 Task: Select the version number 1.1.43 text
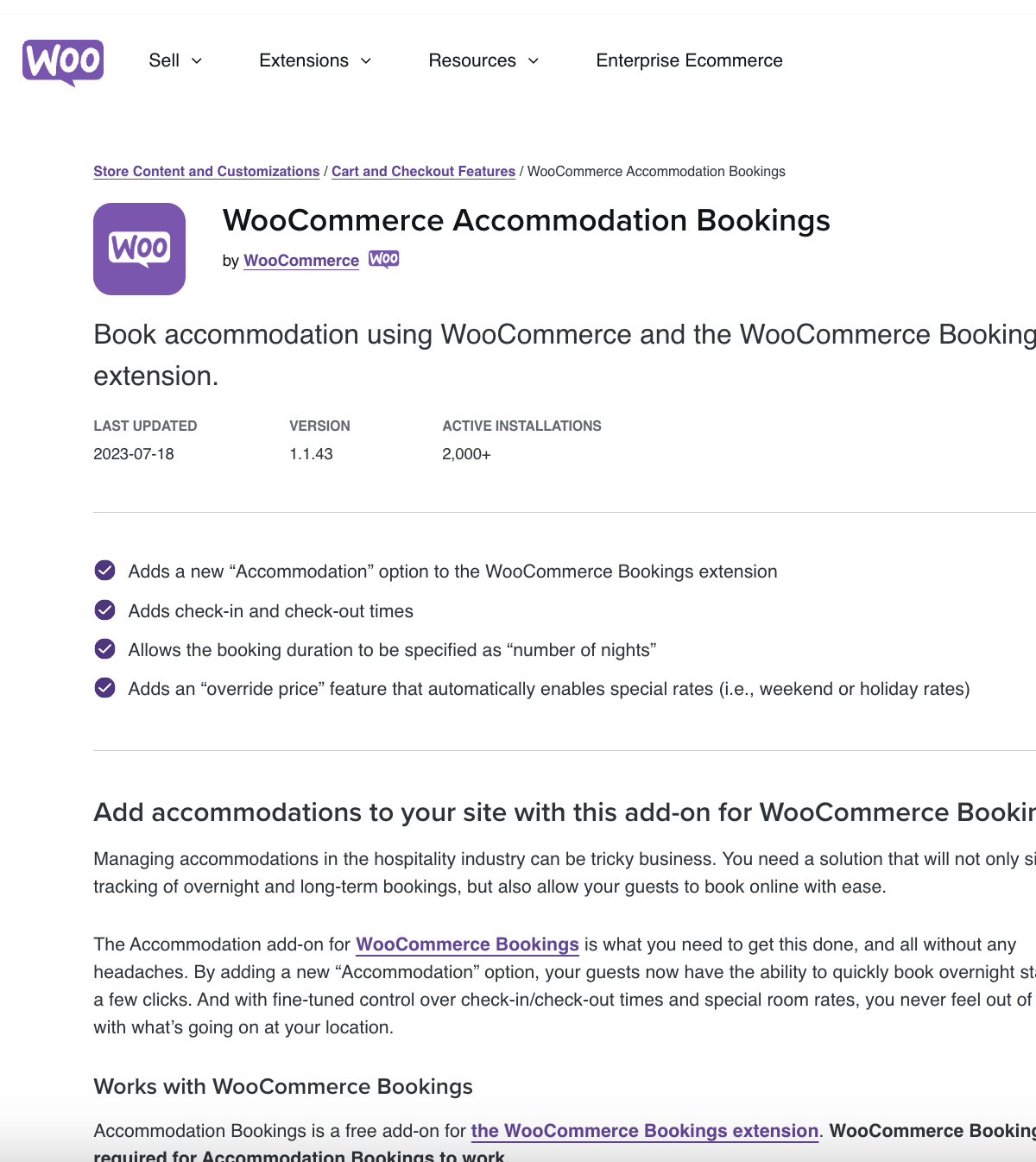[x=311, y=453]
